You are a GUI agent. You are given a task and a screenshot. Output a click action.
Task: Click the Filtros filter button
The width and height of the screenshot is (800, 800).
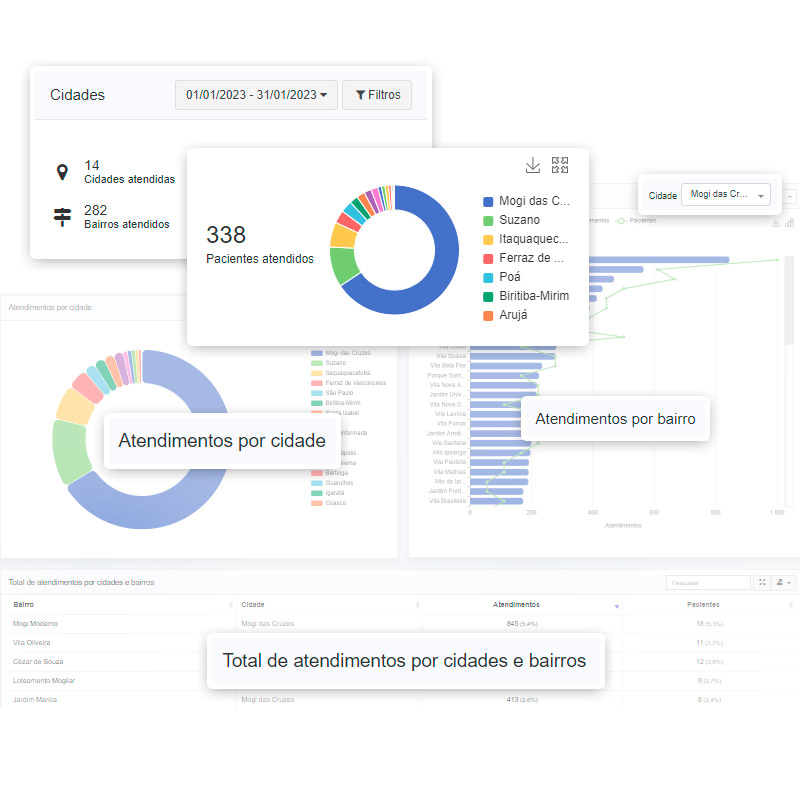(x=377, y=95)
